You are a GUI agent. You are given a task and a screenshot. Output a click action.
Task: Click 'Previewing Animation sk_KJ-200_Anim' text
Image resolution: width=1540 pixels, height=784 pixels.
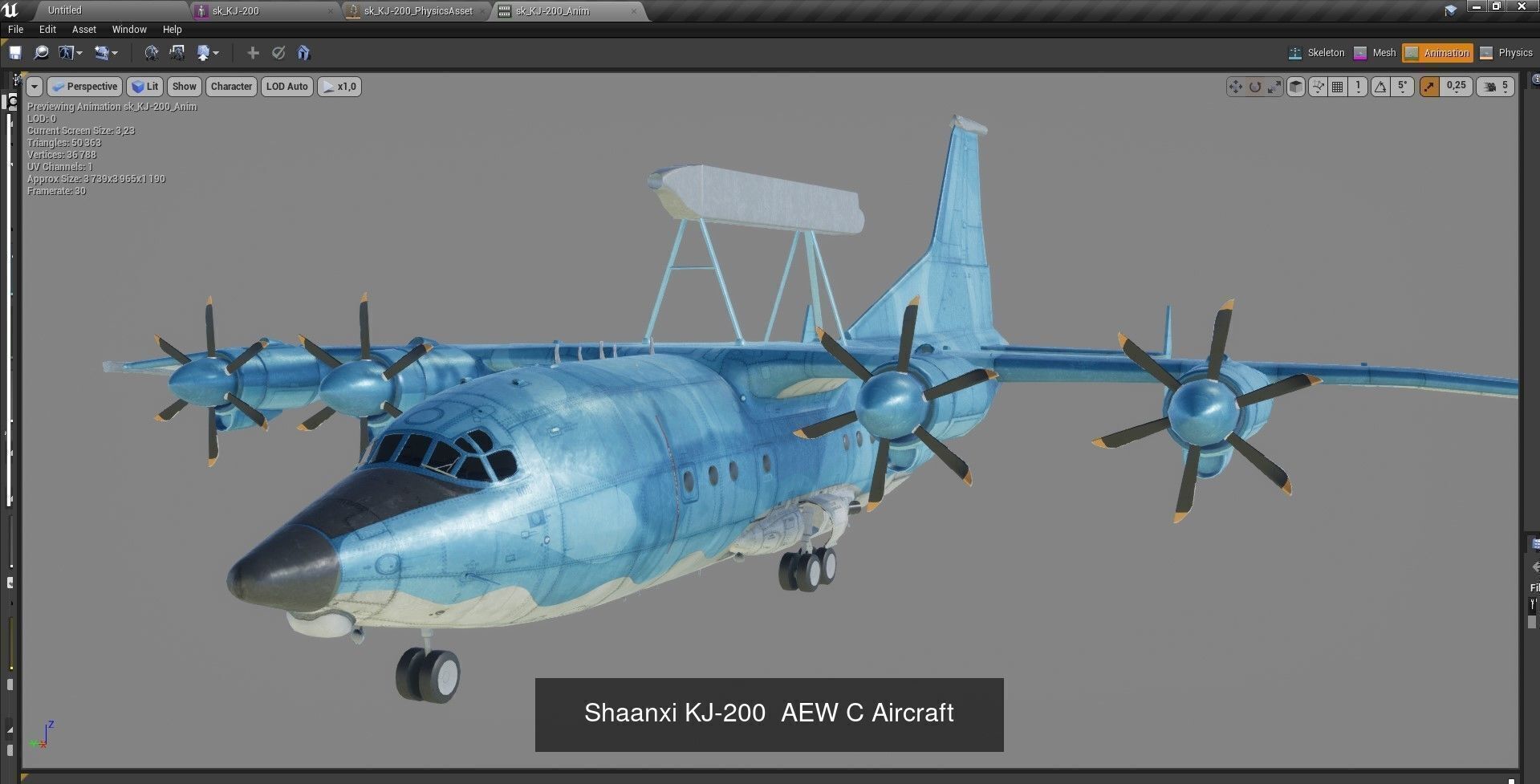pyautogui.click(x=112, y=107)
